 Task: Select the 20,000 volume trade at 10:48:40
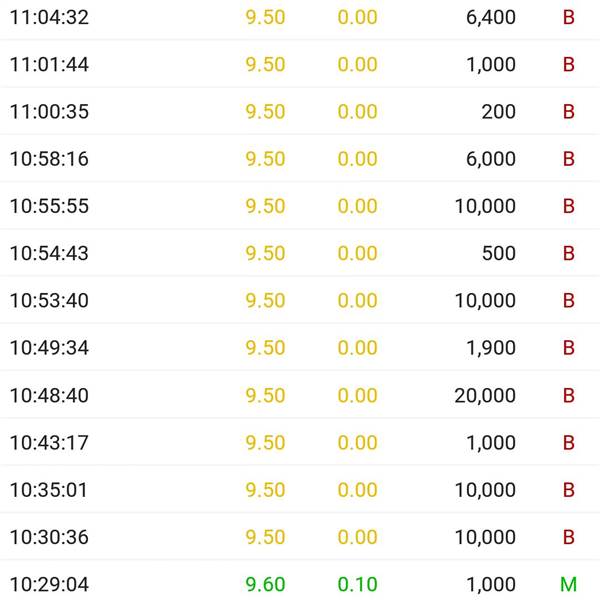click(x=300, y=395)
